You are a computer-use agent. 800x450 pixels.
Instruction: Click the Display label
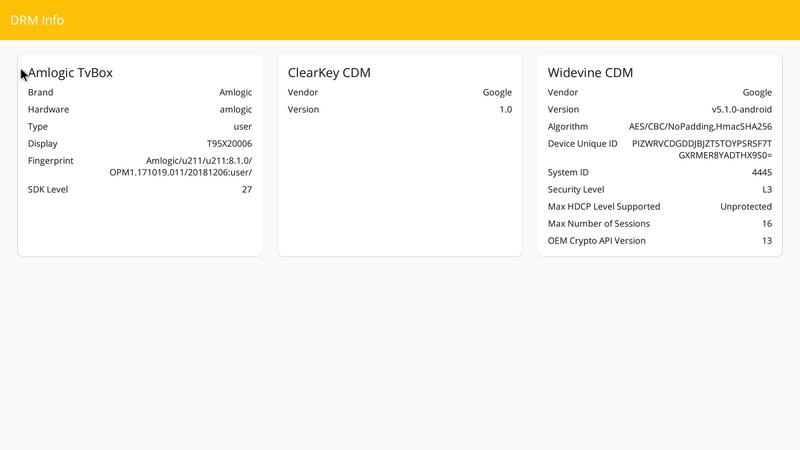coord(42,143)
